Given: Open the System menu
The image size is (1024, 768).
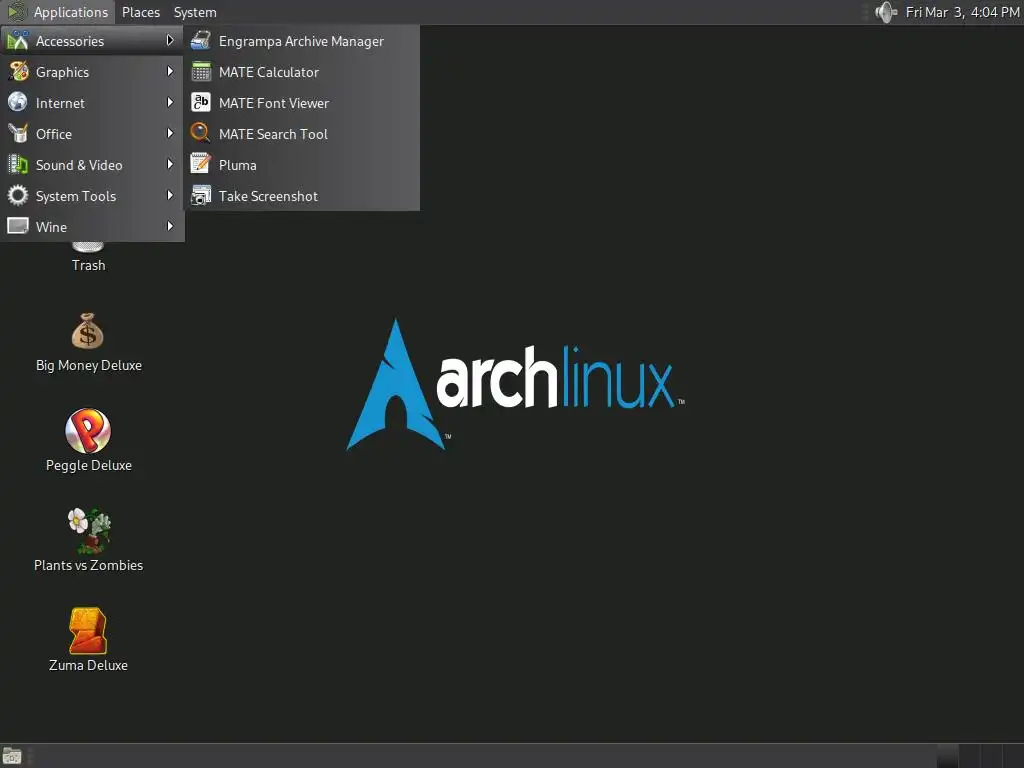Looking at the screenshot, I should 195,12.
